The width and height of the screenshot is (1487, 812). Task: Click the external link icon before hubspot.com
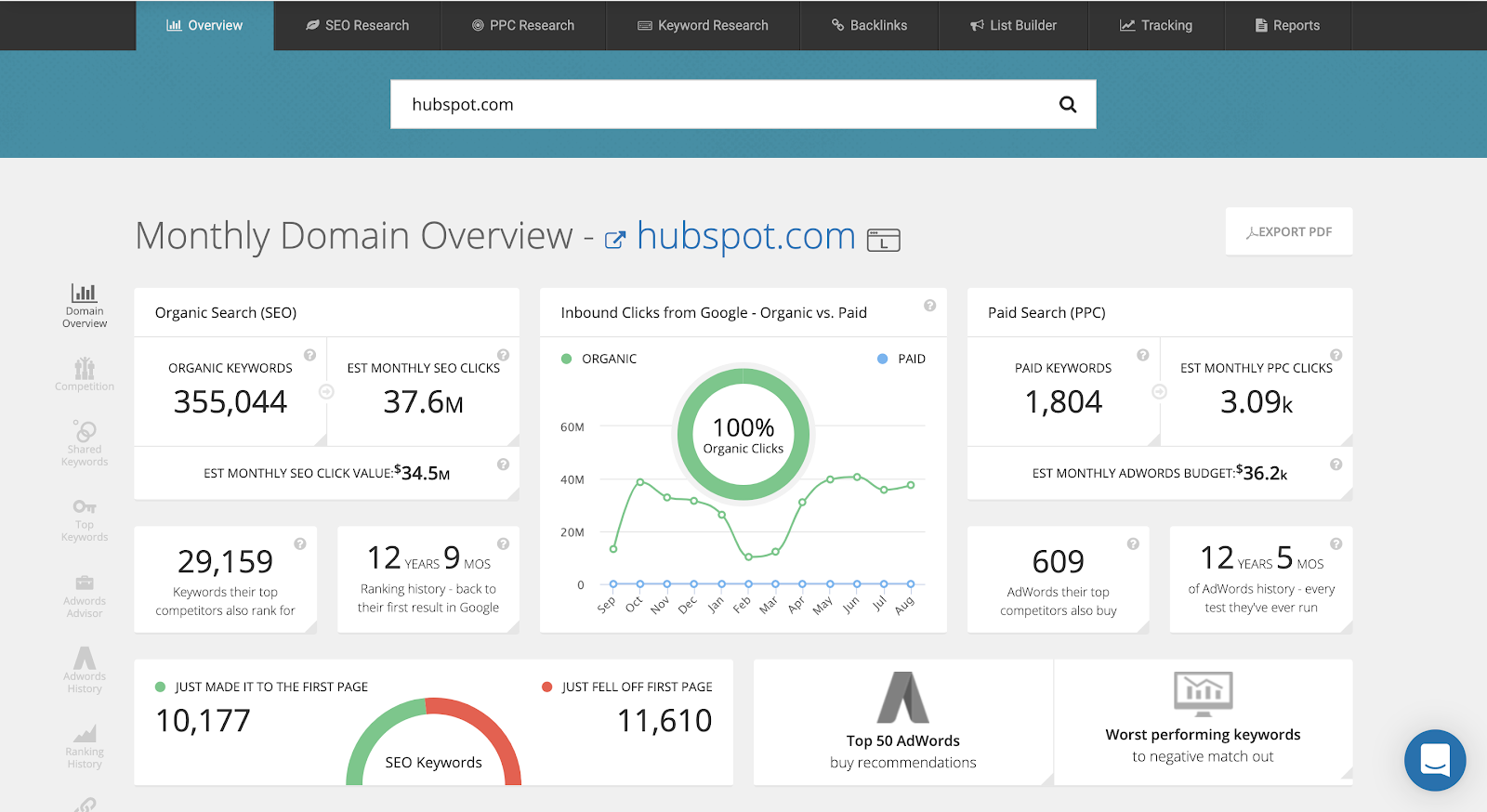point(615,240)
